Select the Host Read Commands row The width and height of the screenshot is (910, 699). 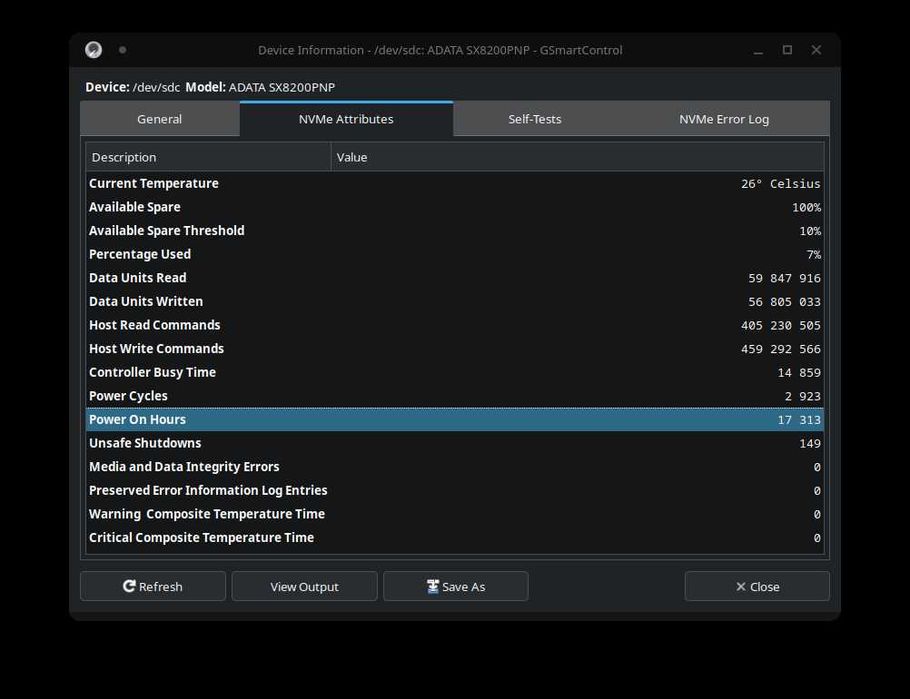(454, 325)
